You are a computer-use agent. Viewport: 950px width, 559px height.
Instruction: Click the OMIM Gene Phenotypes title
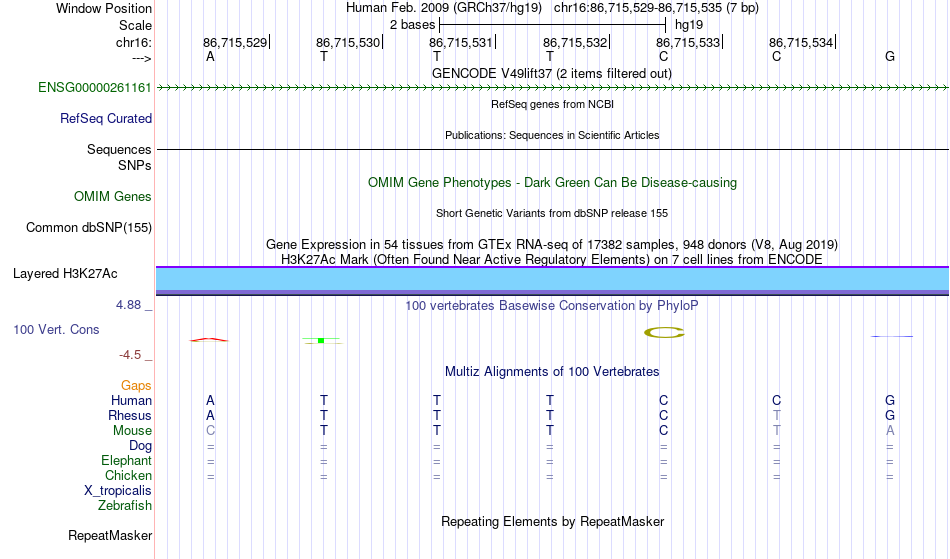pos(553,183)
